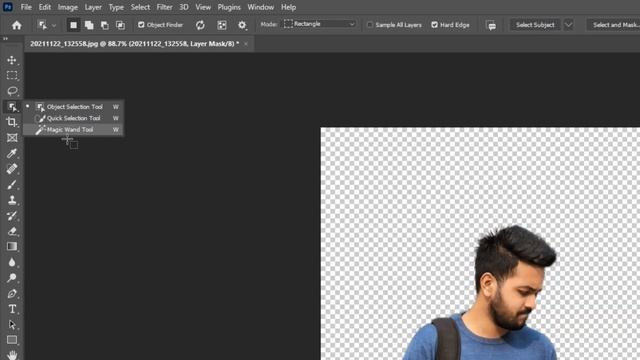Choose Quick Selection Tool in flyout
This screenshot has width=640, height=360.
73,118
